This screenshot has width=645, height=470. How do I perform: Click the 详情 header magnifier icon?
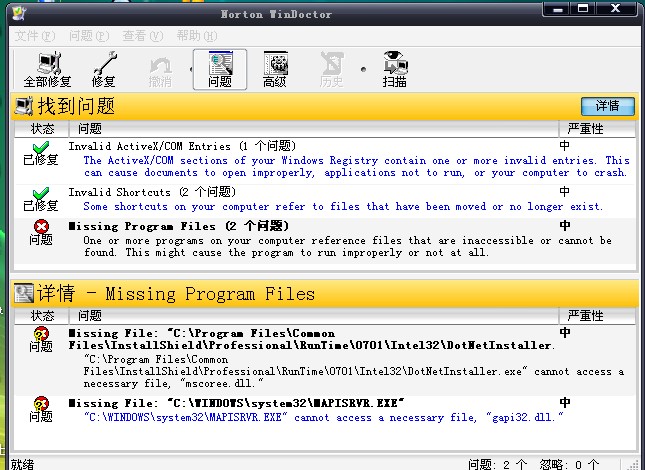point(24,293)
